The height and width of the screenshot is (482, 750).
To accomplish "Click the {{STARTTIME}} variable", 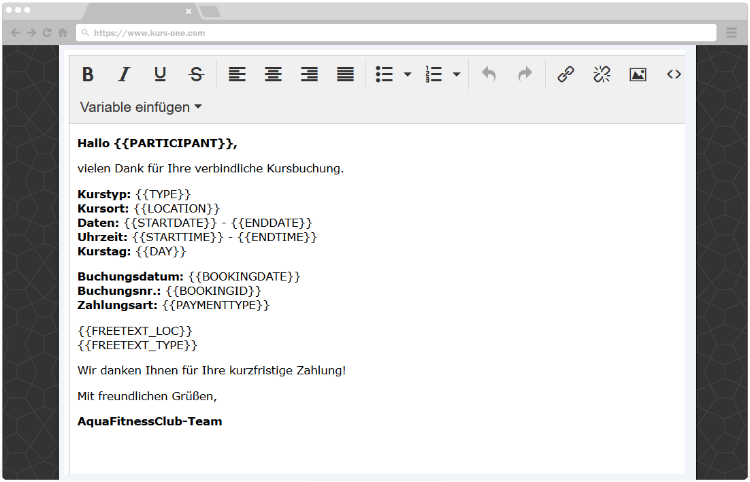I will point(178,237).
